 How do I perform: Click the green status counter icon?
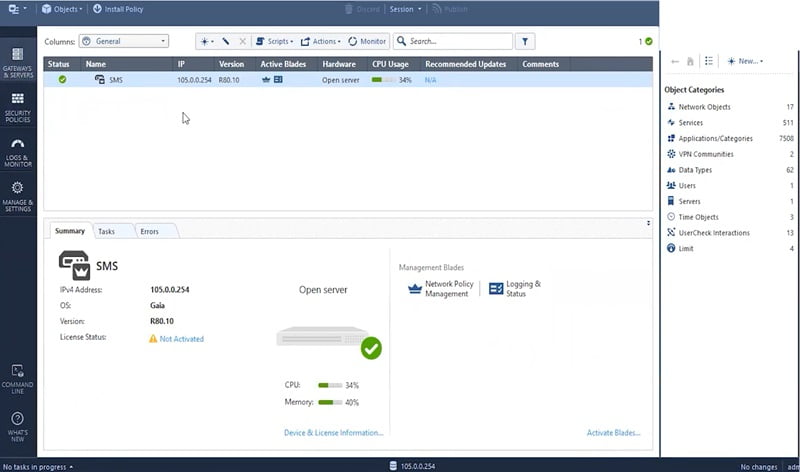point(648,41)
